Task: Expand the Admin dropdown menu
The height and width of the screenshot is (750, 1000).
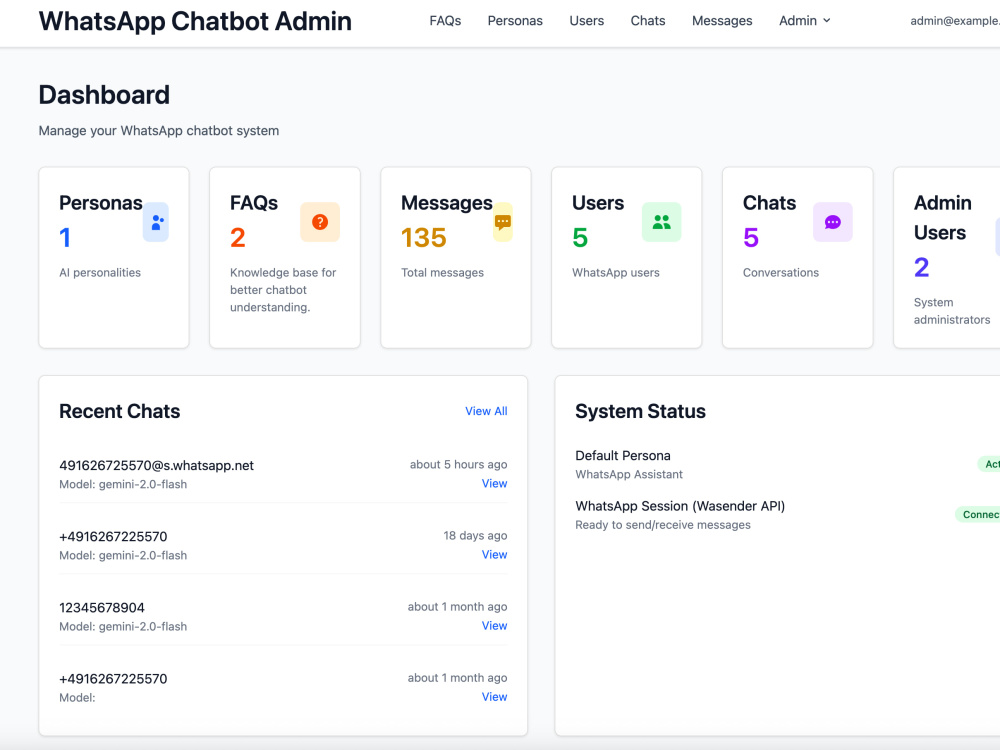Action: 805,20
